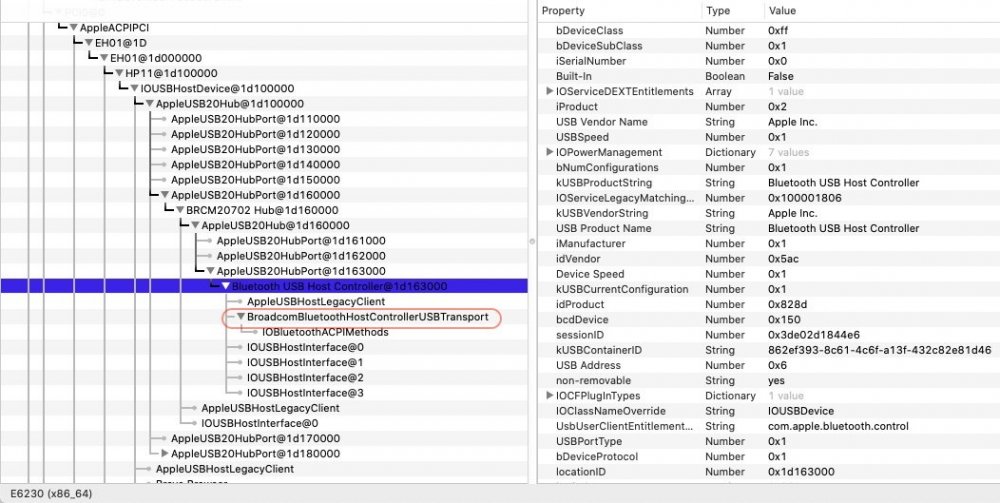Select the AppleUSB20HubPort@1d162000 entry

point(301,256)
